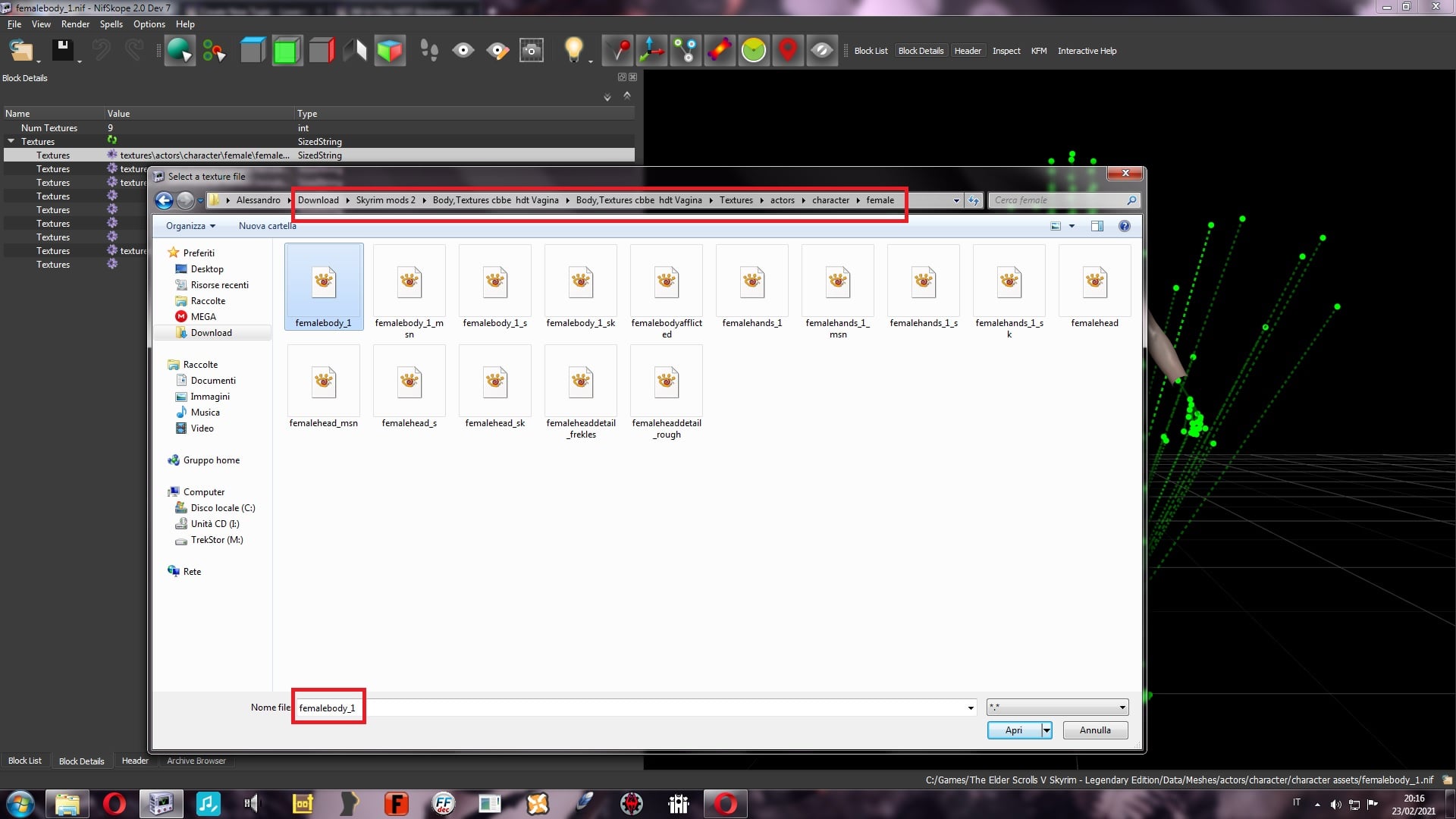Click KFM in top toolbar
Viewport: 1456px width, 819px height.
pos(1039,51)
